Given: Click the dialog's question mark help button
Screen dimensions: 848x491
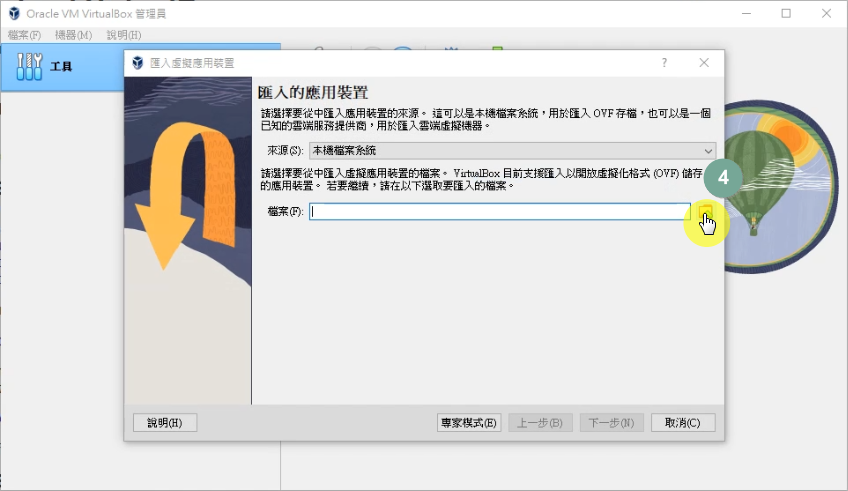Looking at the screenshot, I should 664,63.
